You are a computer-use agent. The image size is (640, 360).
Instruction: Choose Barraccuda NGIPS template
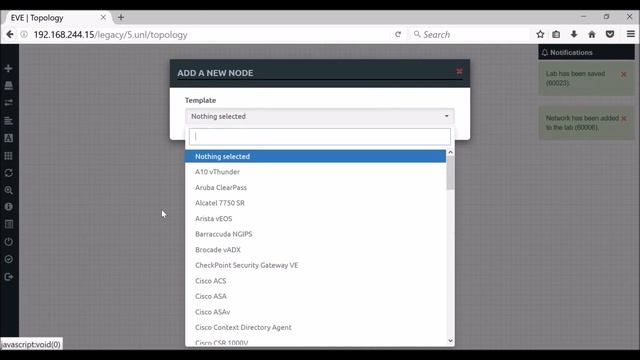(x=315, y=234)
